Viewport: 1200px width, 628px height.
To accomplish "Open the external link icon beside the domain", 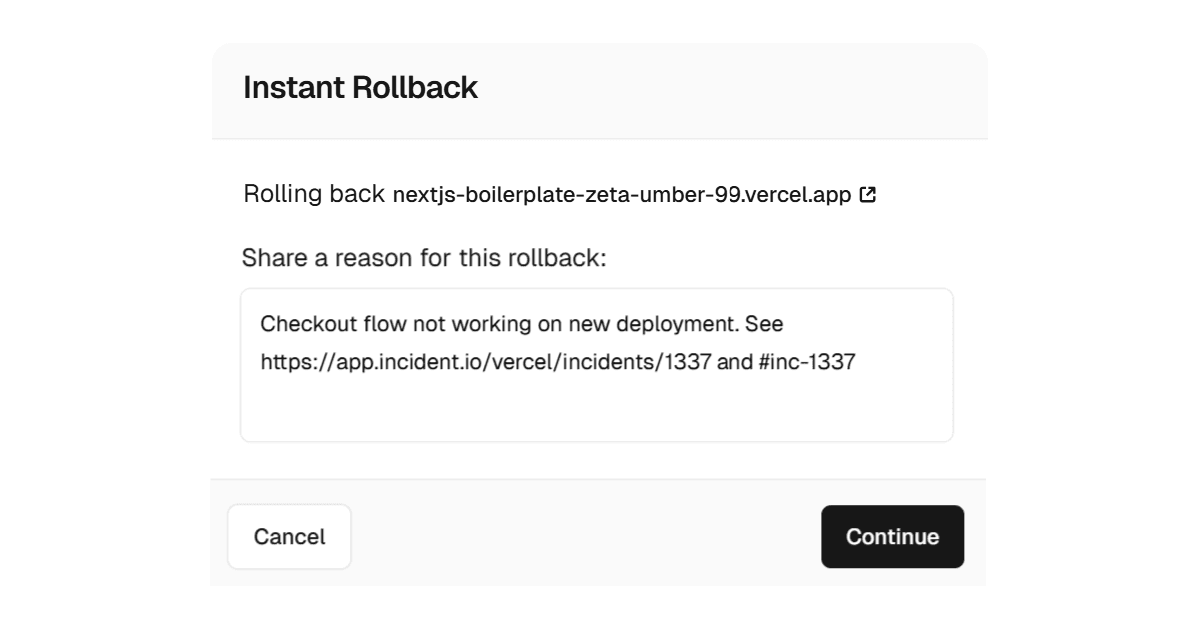I will tap(868, 195).
